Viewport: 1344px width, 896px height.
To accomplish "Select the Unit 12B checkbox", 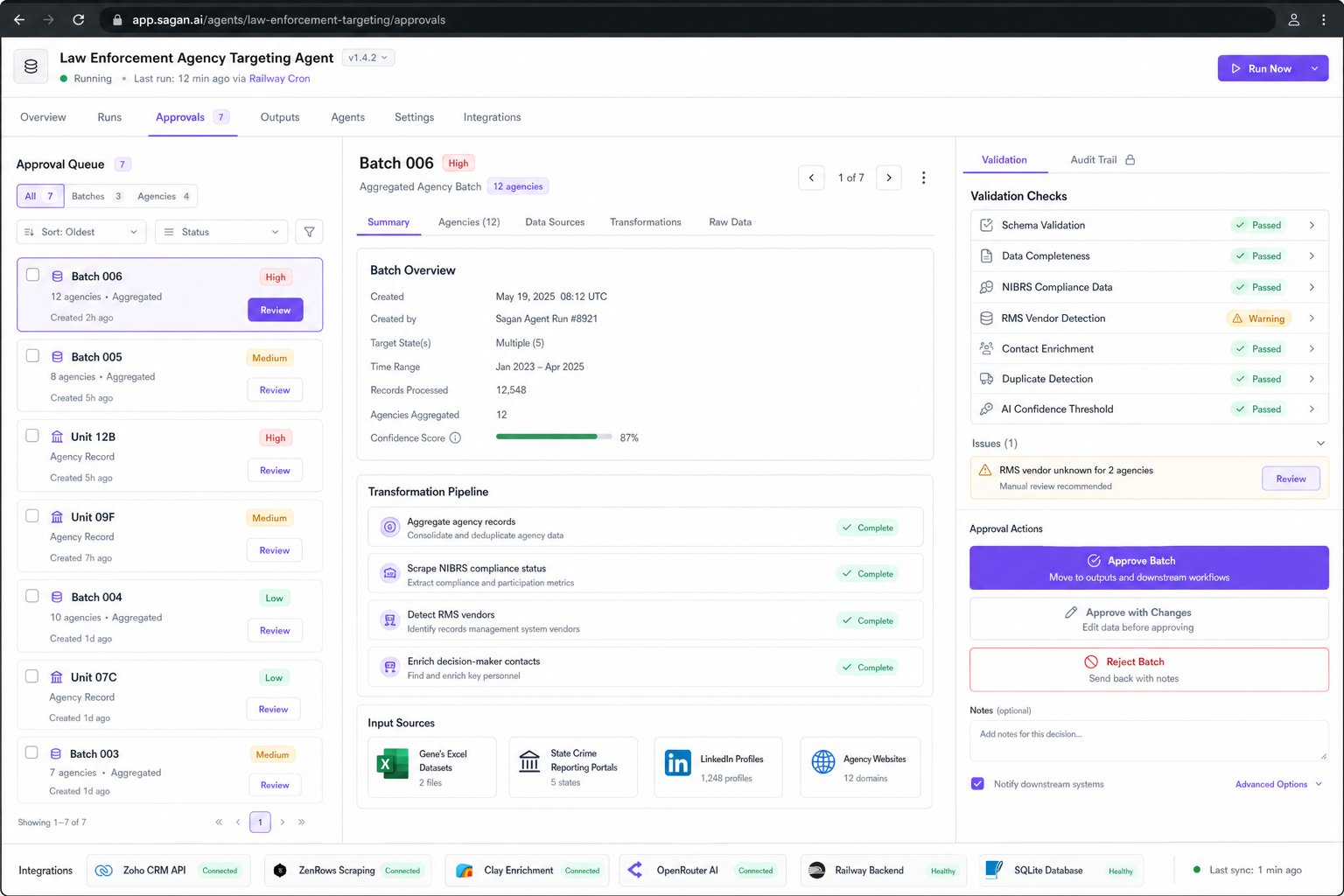I will 32,436.
